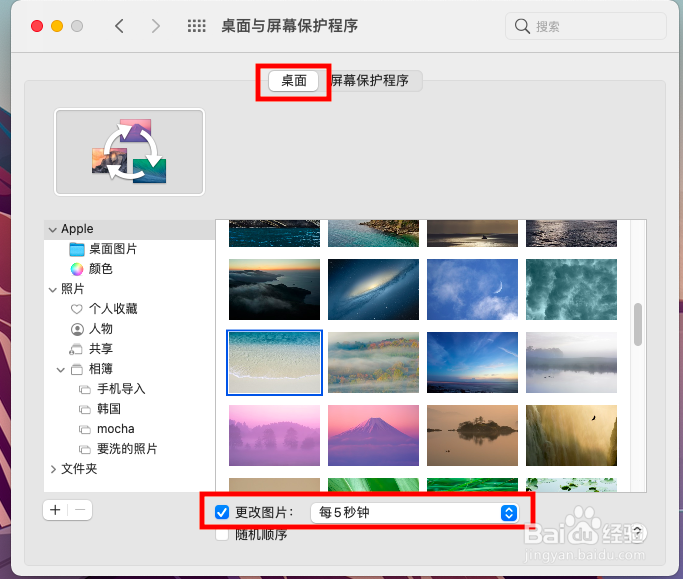683x579 pixels.
Task: Select the 桌面图片 folder
Action: 113,249
